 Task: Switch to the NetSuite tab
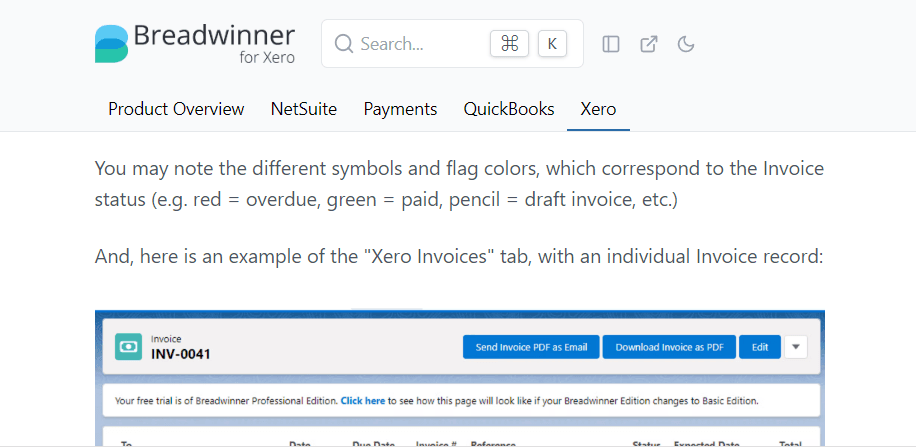pyautogui.click(x=303, y=109)
